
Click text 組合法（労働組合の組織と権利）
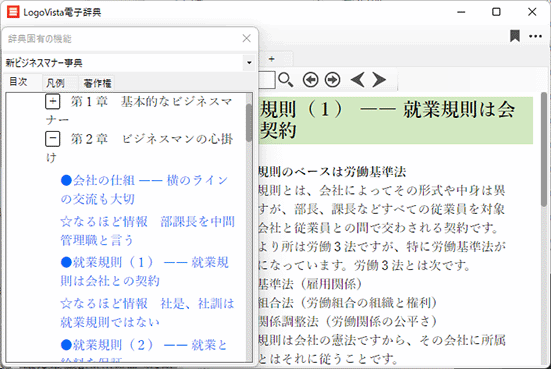click(348, 303)
